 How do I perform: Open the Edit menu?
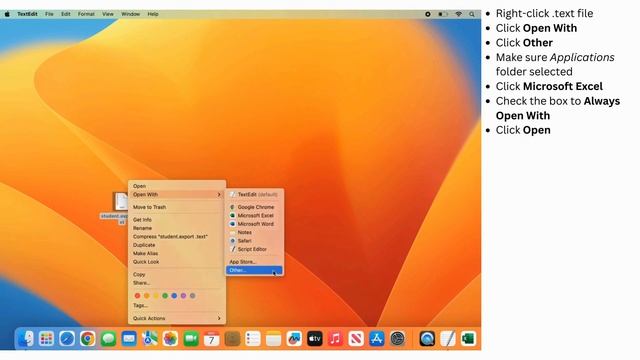[66, 14]
